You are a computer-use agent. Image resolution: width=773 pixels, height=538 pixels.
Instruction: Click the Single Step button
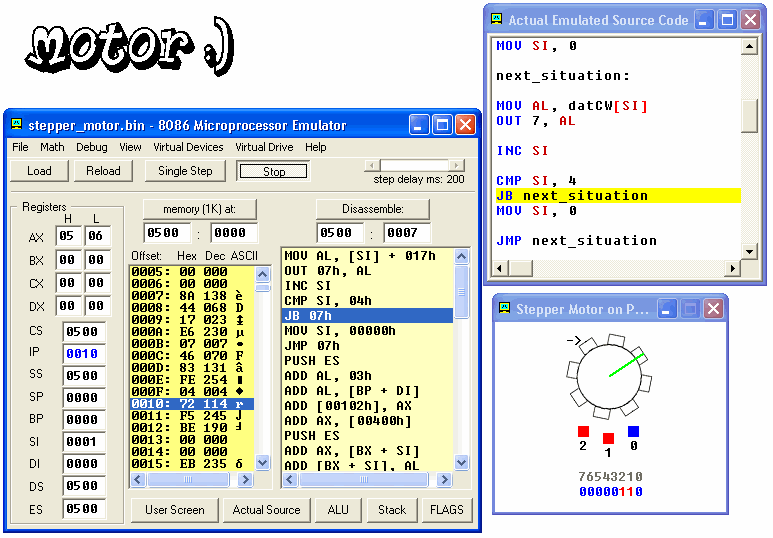(185, 171)
